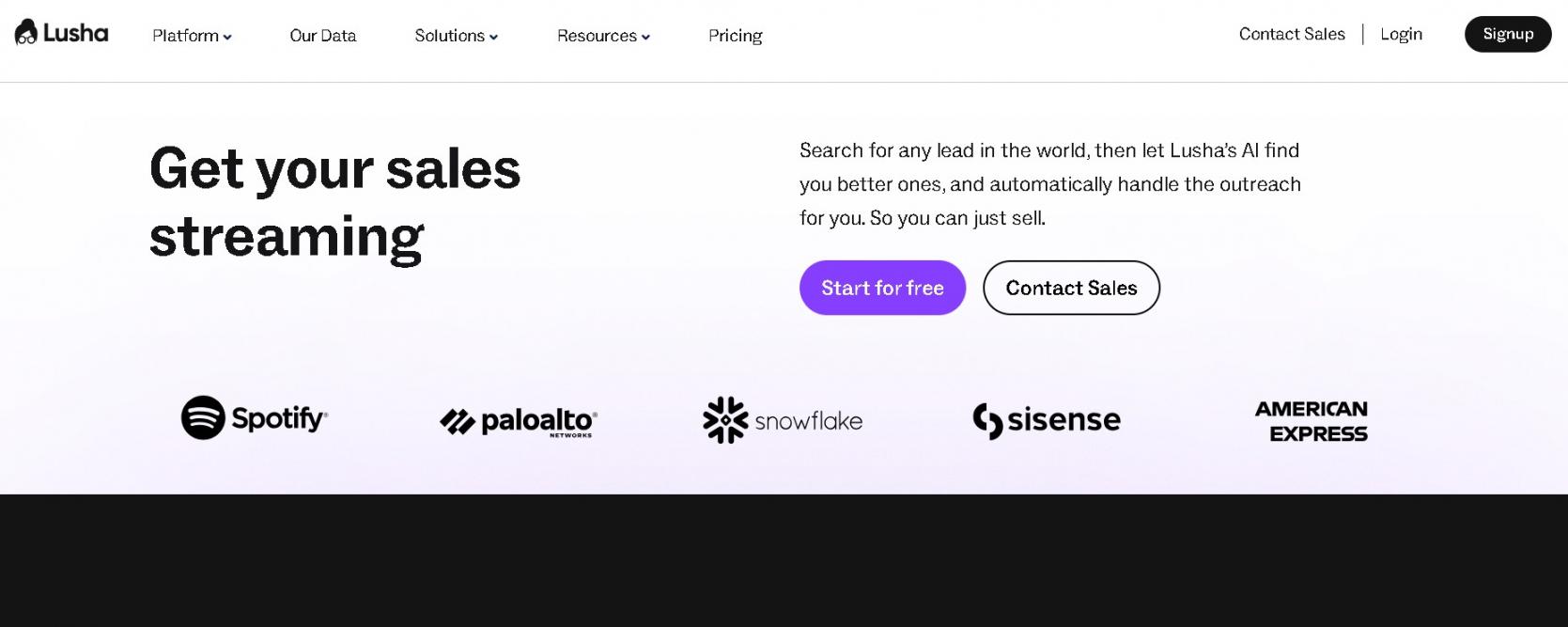The image size is (1568, 627).
Task: Click the American Express logo
Action: pyautogui.click(x=1312, y=421)
